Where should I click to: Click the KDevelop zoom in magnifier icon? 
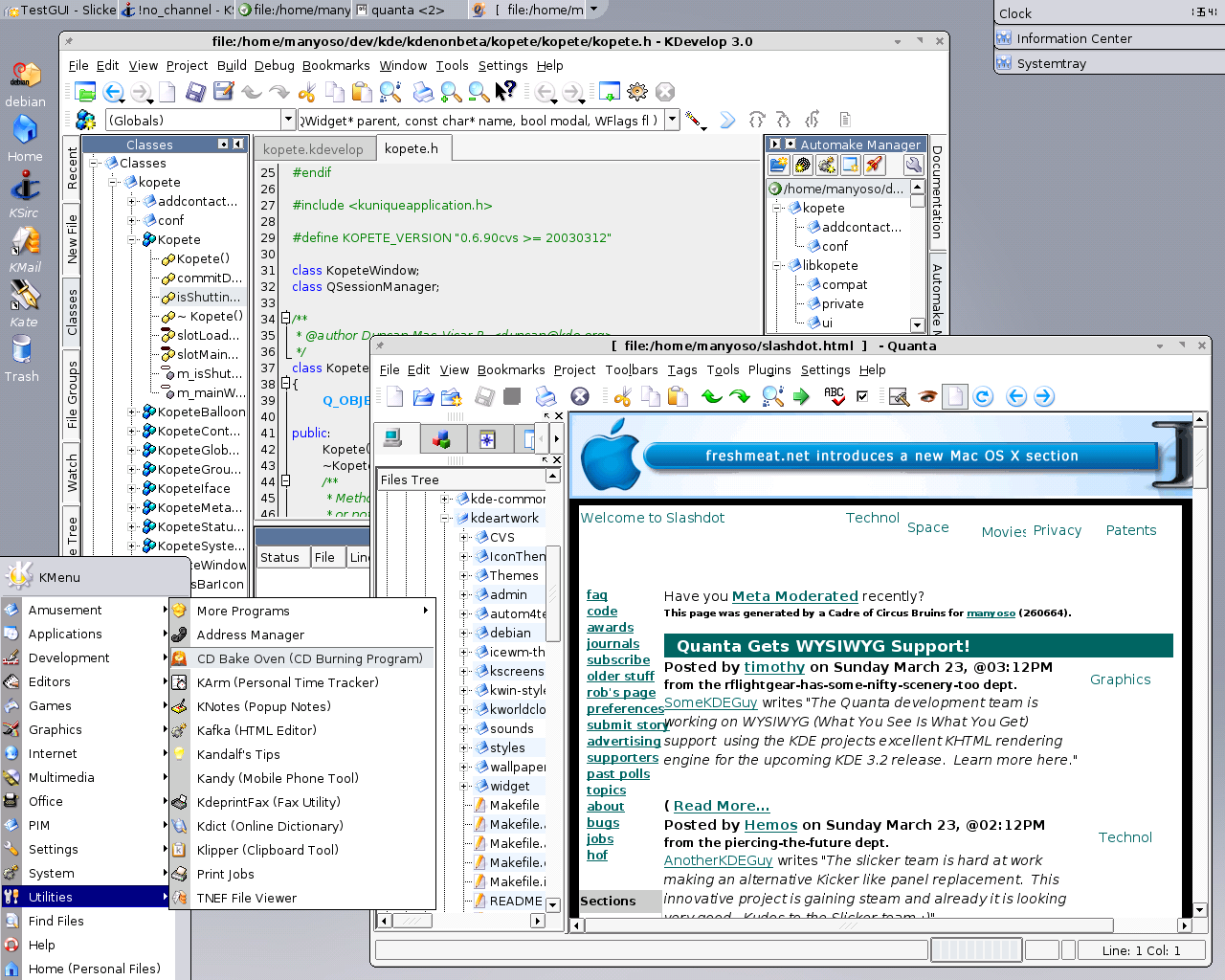tap(451, 92)
